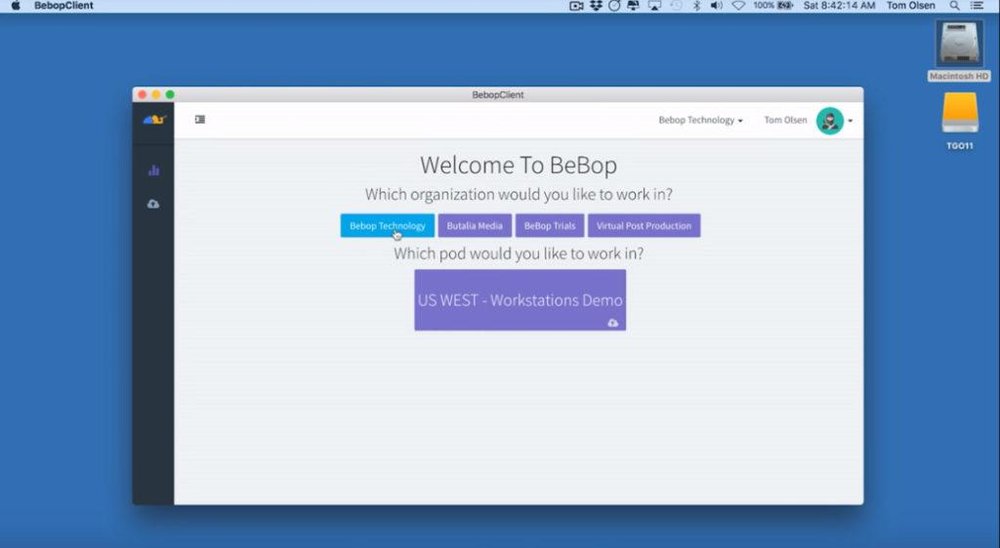1000x548 pixels.
Task: Choose the Virtual Post Production organization
Action: 643,226
